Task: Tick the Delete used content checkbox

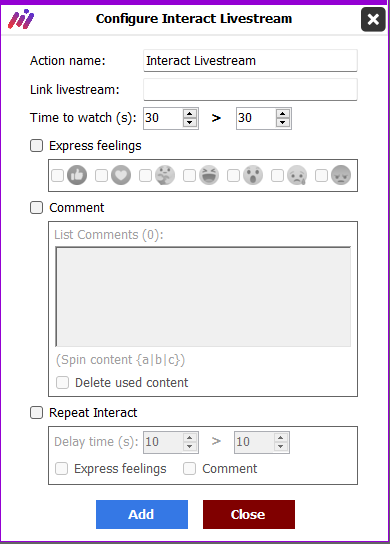Action: (62, 383)
